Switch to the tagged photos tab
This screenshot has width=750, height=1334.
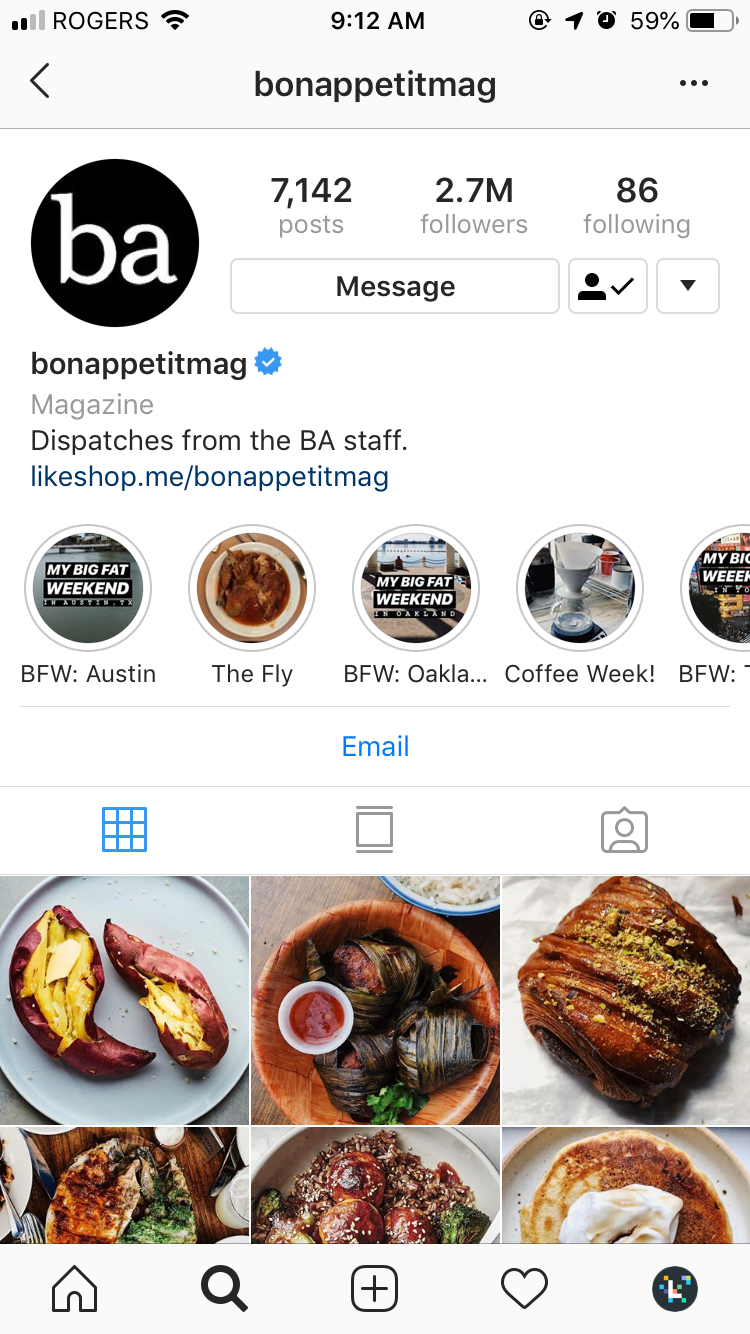(x=625, y=830)
